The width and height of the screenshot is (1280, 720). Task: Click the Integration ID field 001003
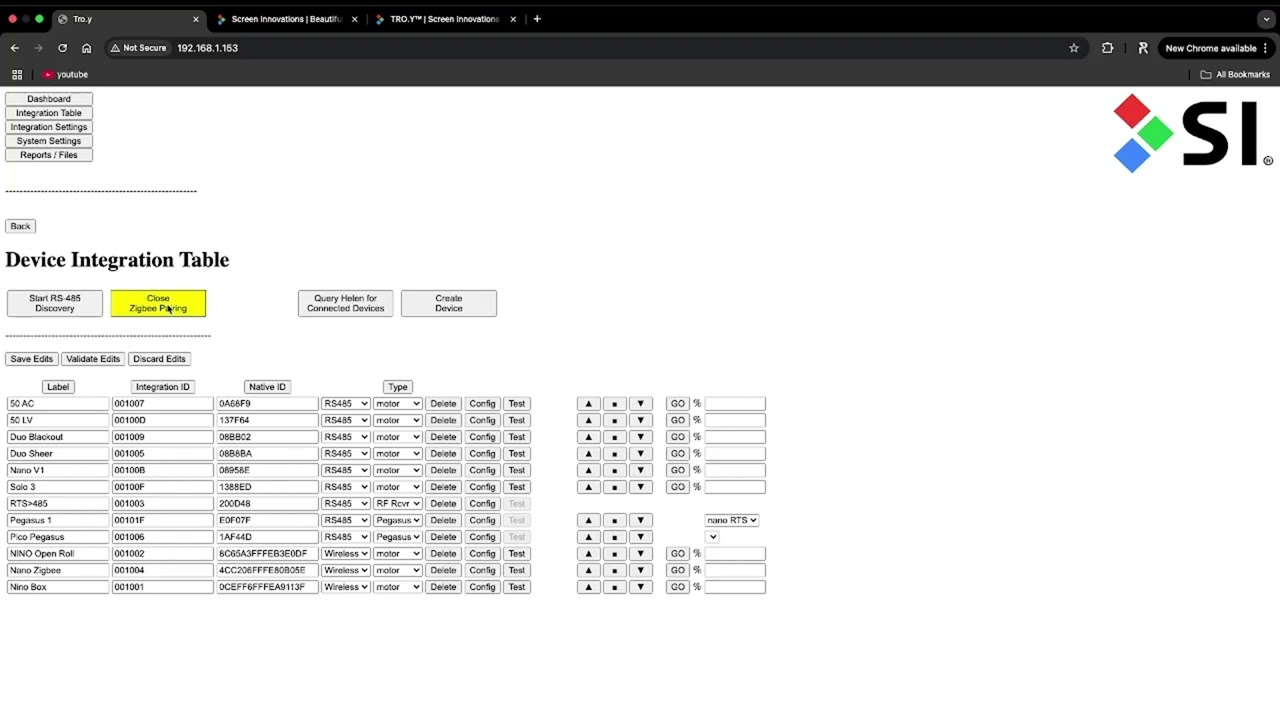coord(162,504)
